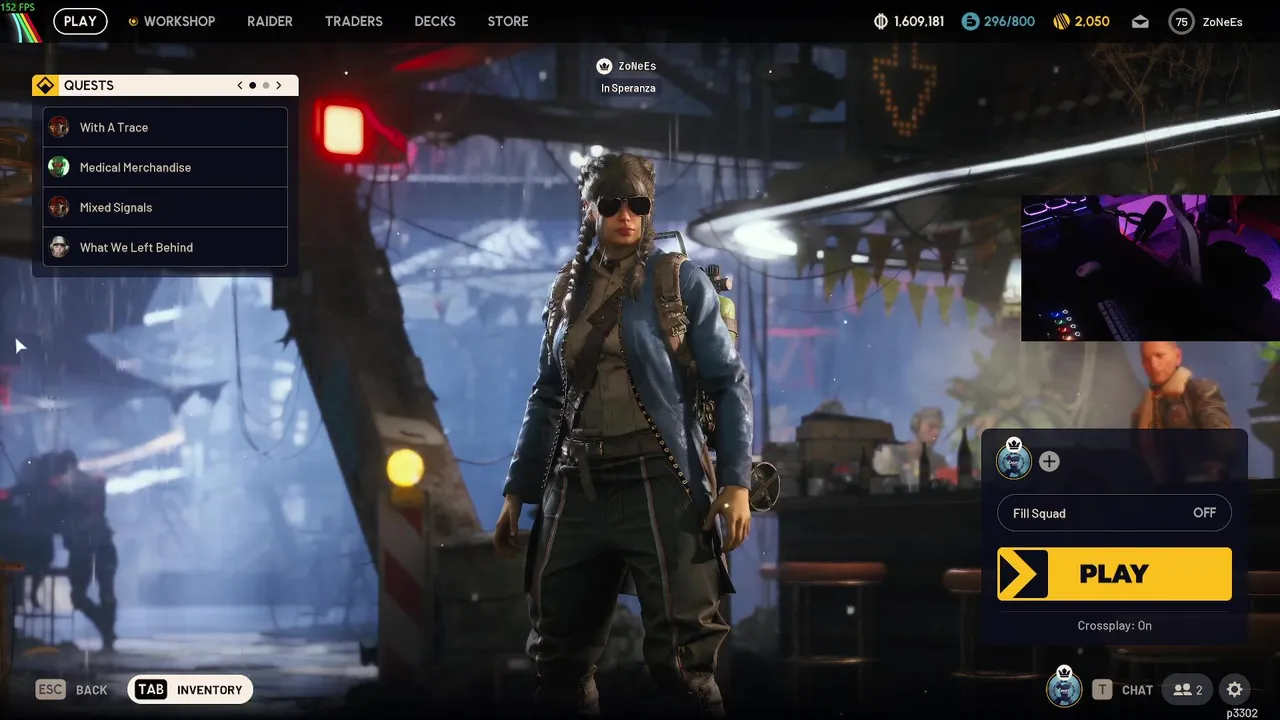Screen dimensions: 1280x720
Task: Open the friends list showing 2 online
Action: (1188, 689)
